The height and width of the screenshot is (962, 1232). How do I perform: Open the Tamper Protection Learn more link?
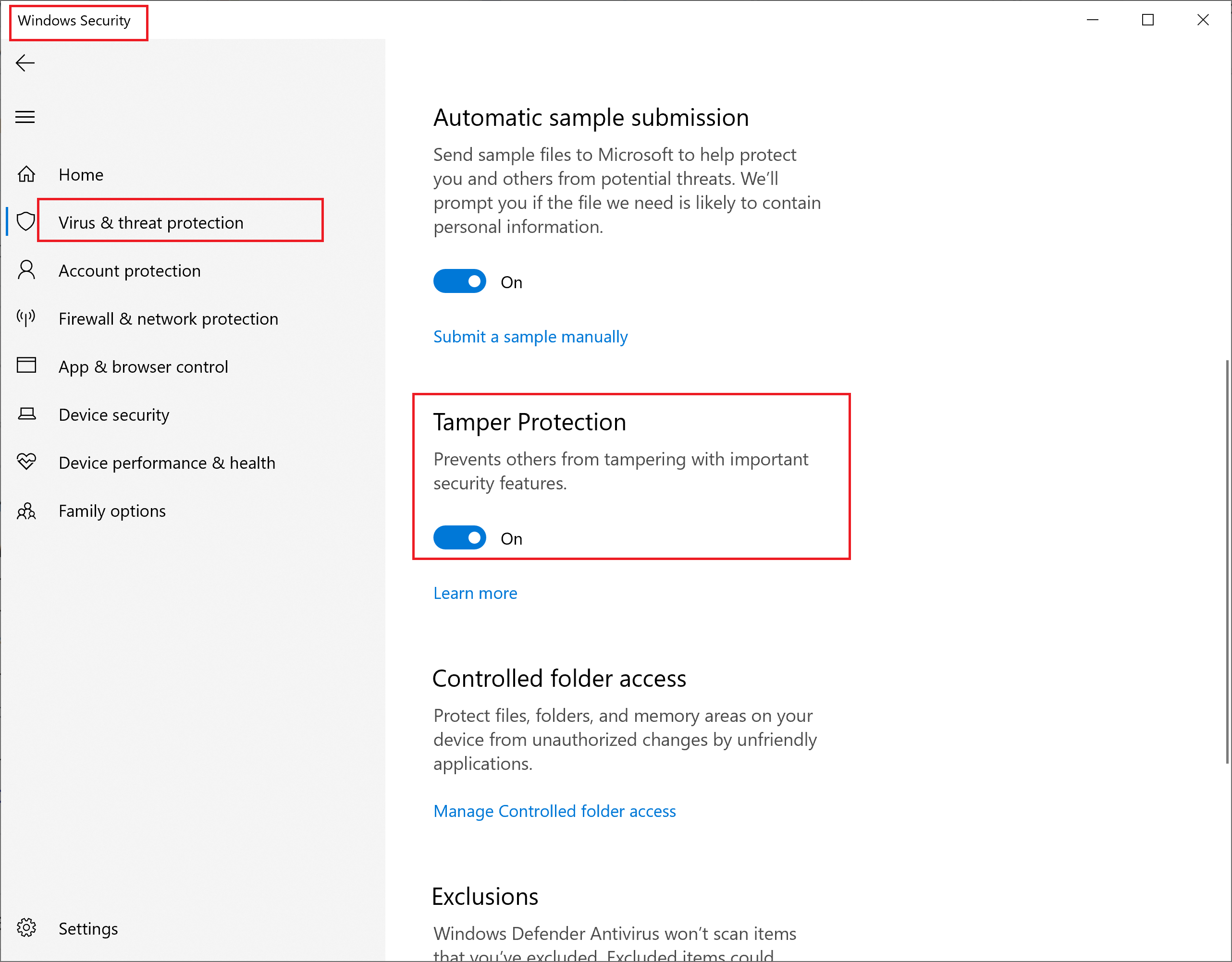click(x=475, y=593)
